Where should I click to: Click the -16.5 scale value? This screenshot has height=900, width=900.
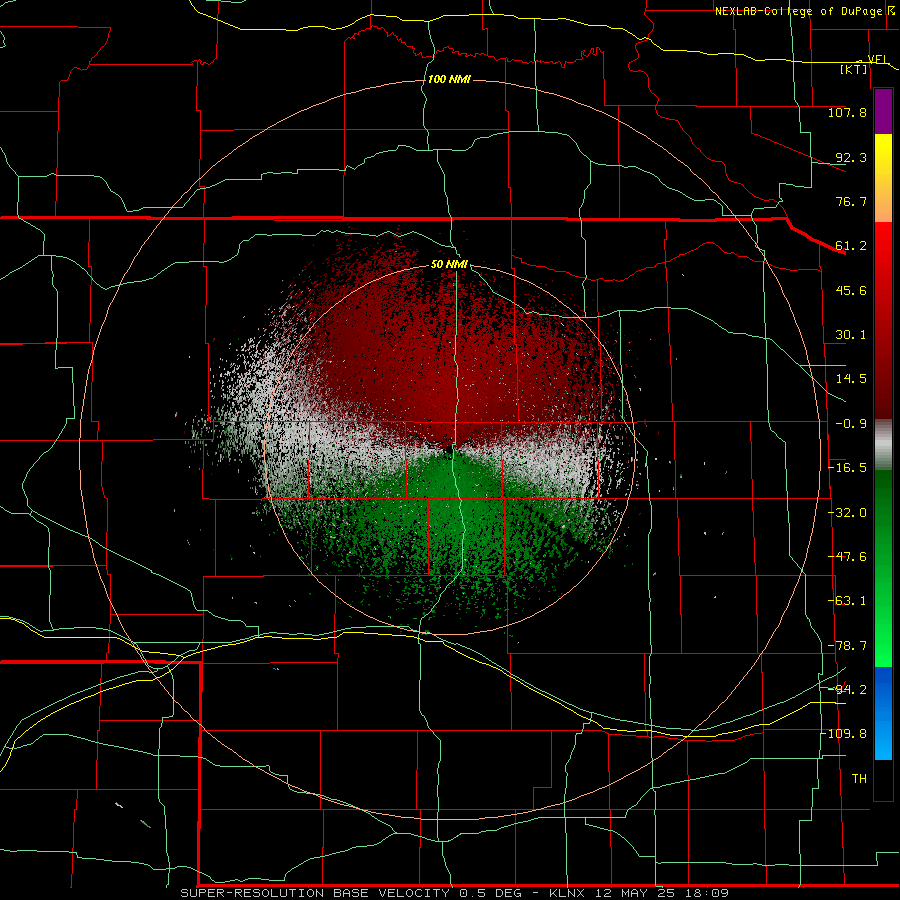pyautogui.click(x=848, y=468)
